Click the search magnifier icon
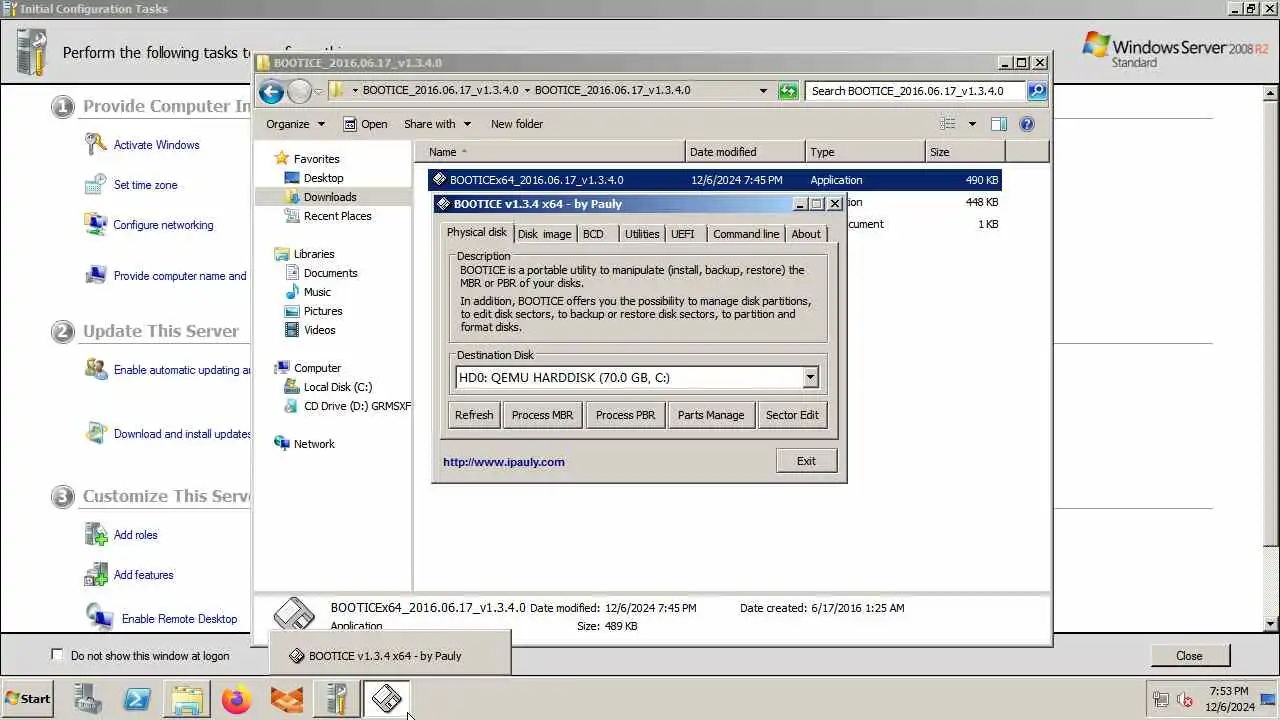This screenshot has width=1280, height=720. pyautogui.click(x=1036, y=91)
